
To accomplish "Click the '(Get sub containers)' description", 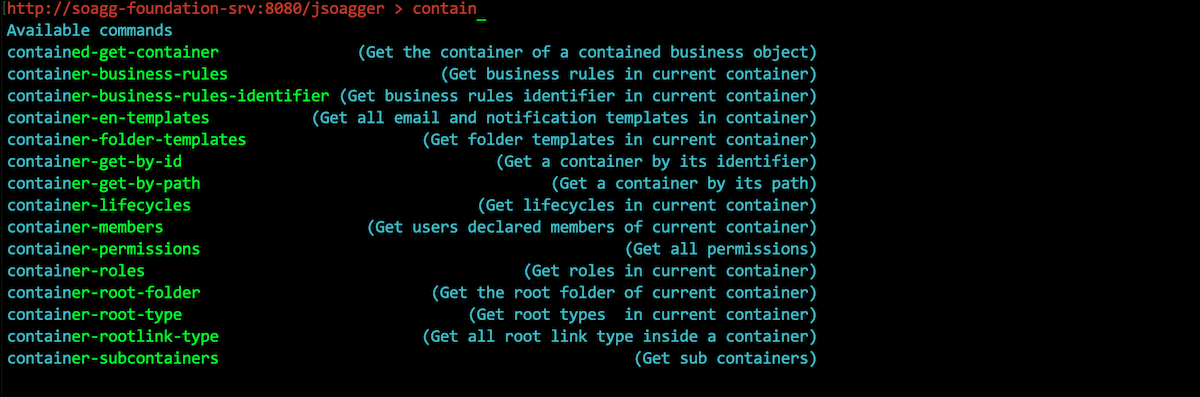I will tap(726, 358).
